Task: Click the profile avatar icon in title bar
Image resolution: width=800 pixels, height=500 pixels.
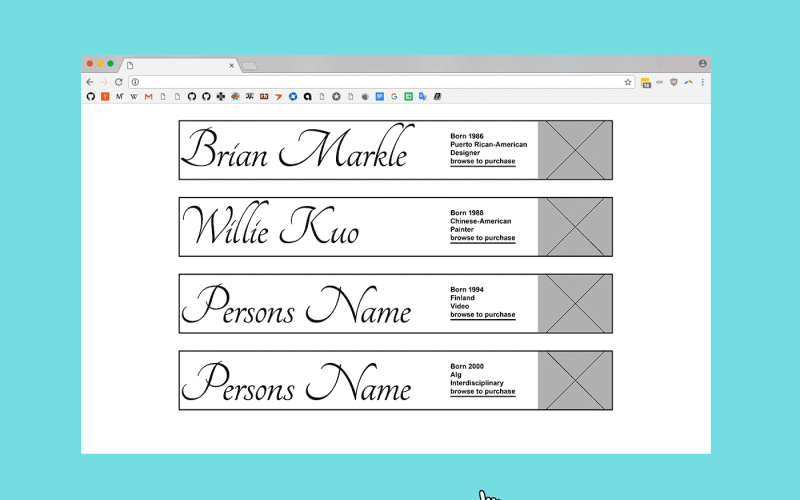Action: pos(703,64)
